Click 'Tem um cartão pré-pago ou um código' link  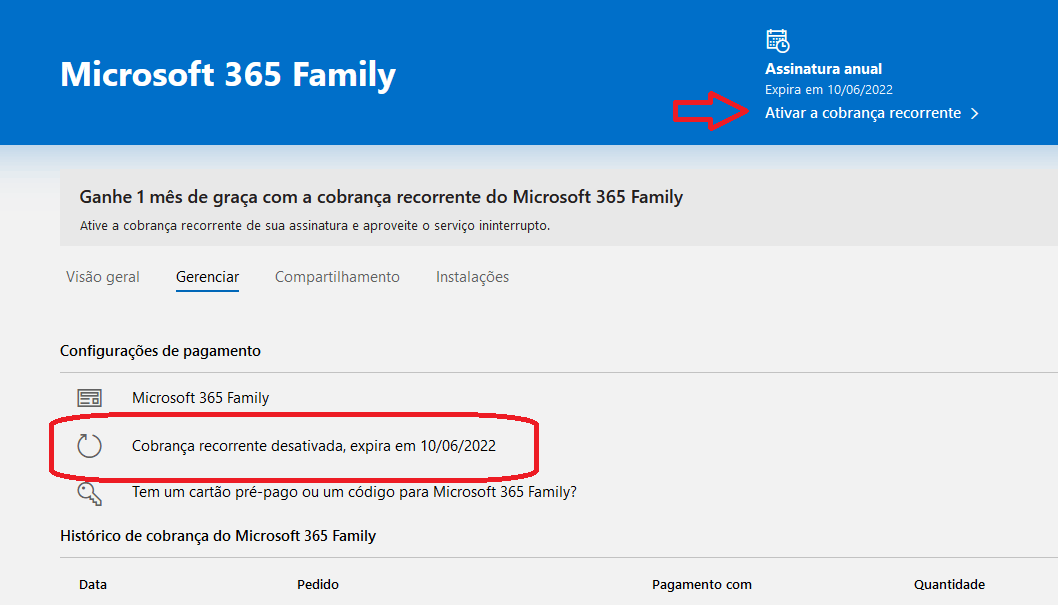(x=354, y=492)
